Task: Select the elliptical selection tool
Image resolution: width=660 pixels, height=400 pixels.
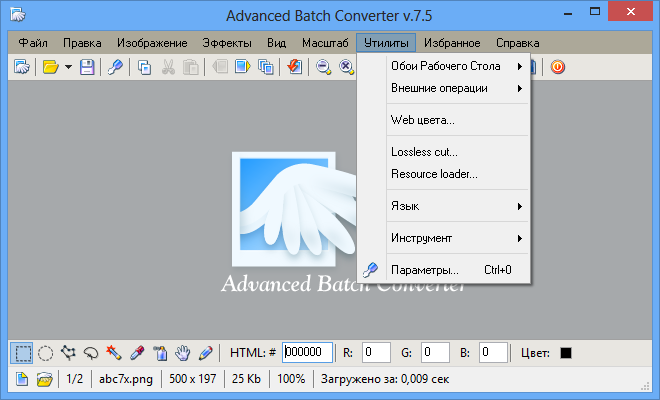Action: tap(45, 353)
